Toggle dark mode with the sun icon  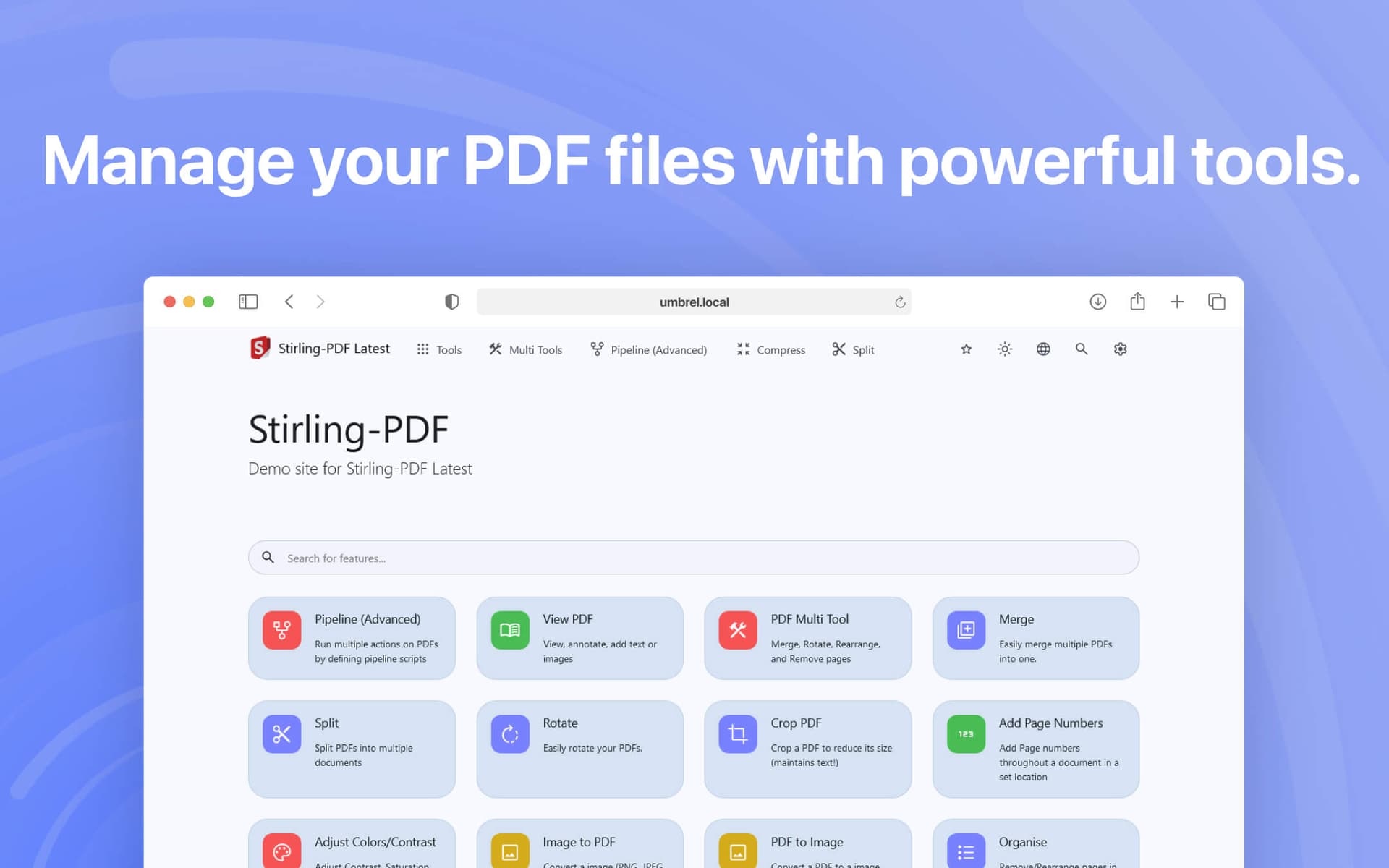click(x=1005, y=349)
